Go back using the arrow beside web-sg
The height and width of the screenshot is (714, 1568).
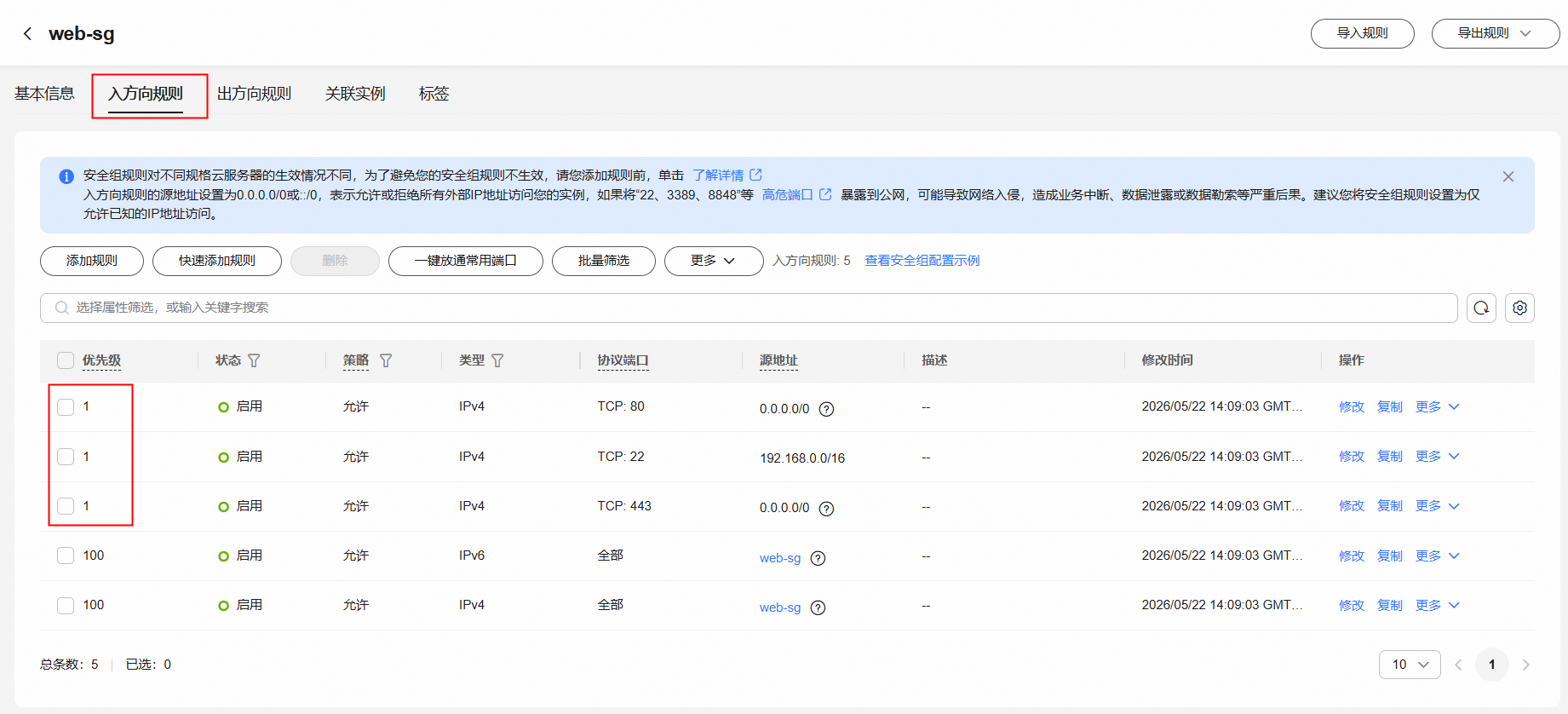[28, 33]
